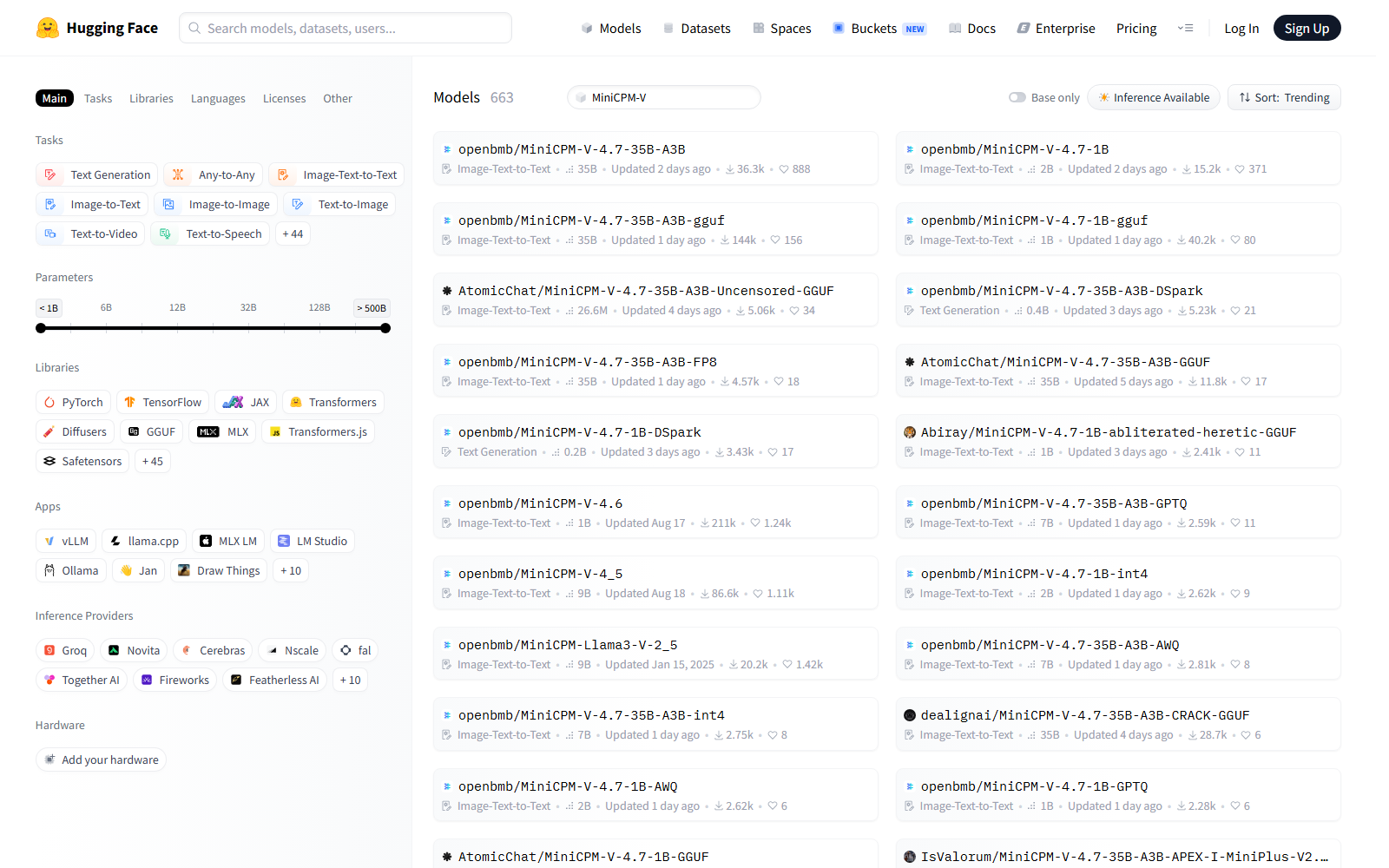This screenshot has height=868, width=1389.
Task: Select the Diffusers library filter
Action: point(75,431)
